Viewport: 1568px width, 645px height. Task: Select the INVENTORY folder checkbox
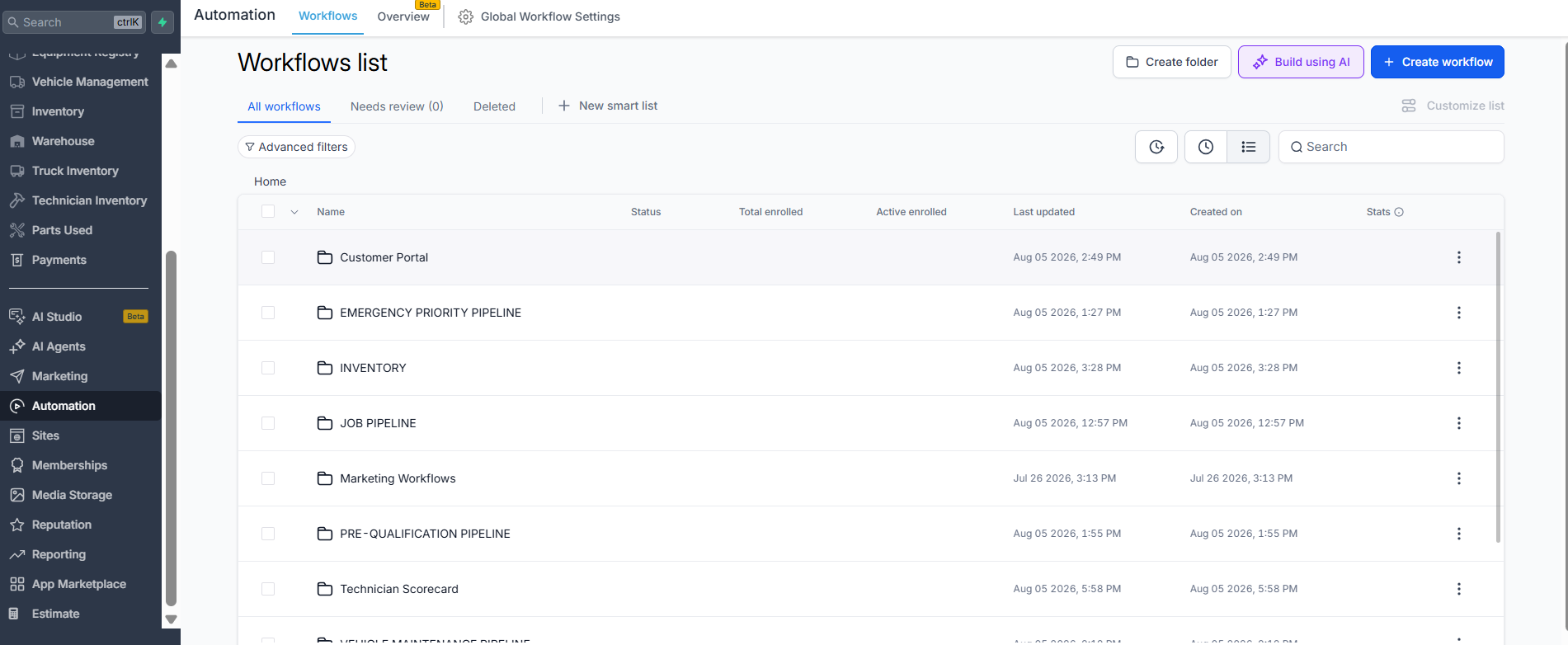[x=268, y=368]
